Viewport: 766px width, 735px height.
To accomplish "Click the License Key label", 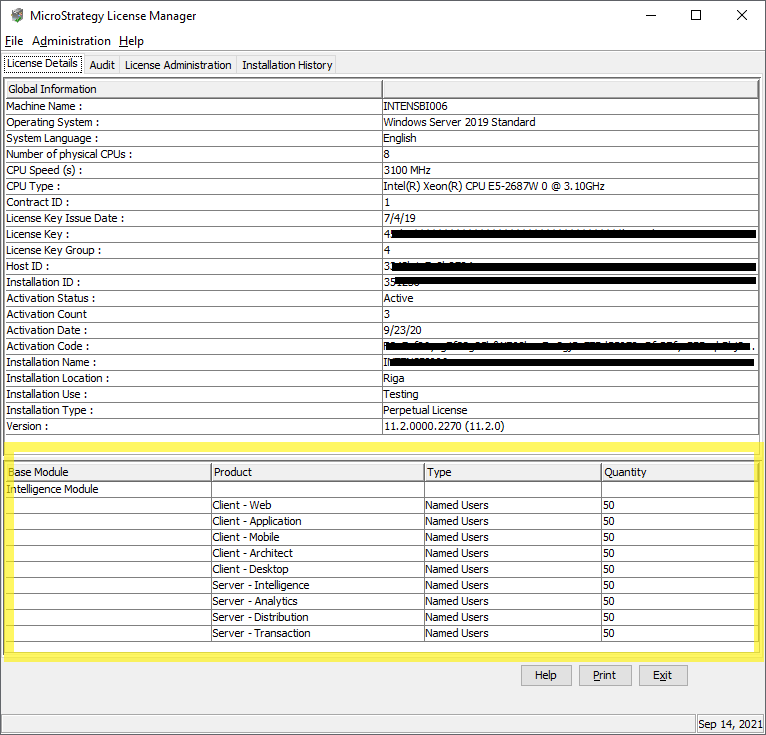I will click(x=38, y=234).
